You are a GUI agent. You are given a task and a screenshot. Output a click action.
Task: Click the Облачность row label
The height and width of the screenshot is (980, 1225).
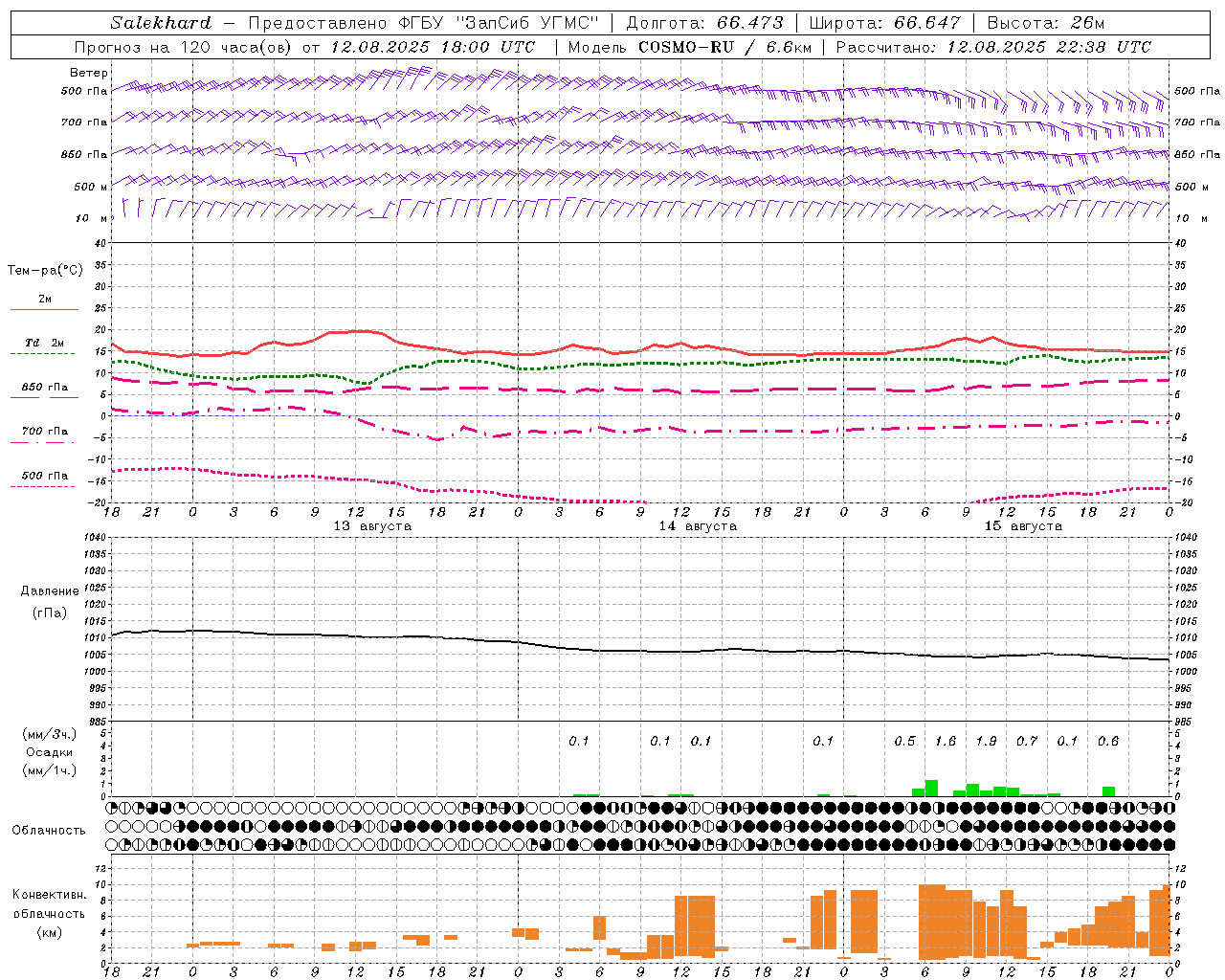[49, 831]
